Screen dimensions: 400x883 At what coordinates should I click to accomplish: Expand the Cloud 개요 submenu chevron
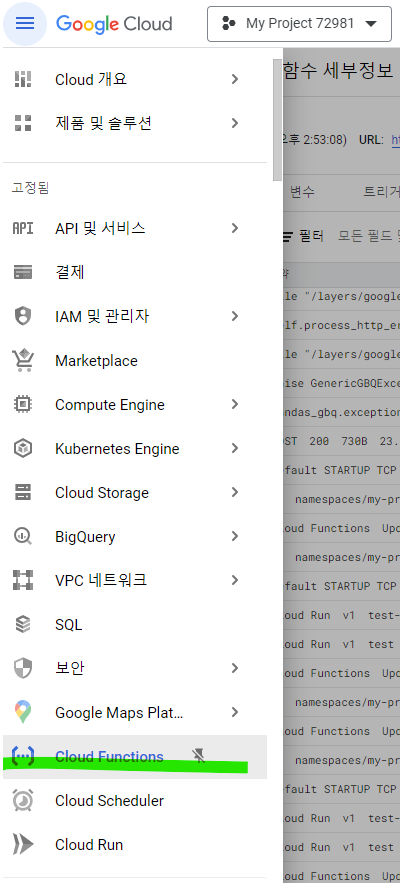pyautogui.click(x=235, y=79)
